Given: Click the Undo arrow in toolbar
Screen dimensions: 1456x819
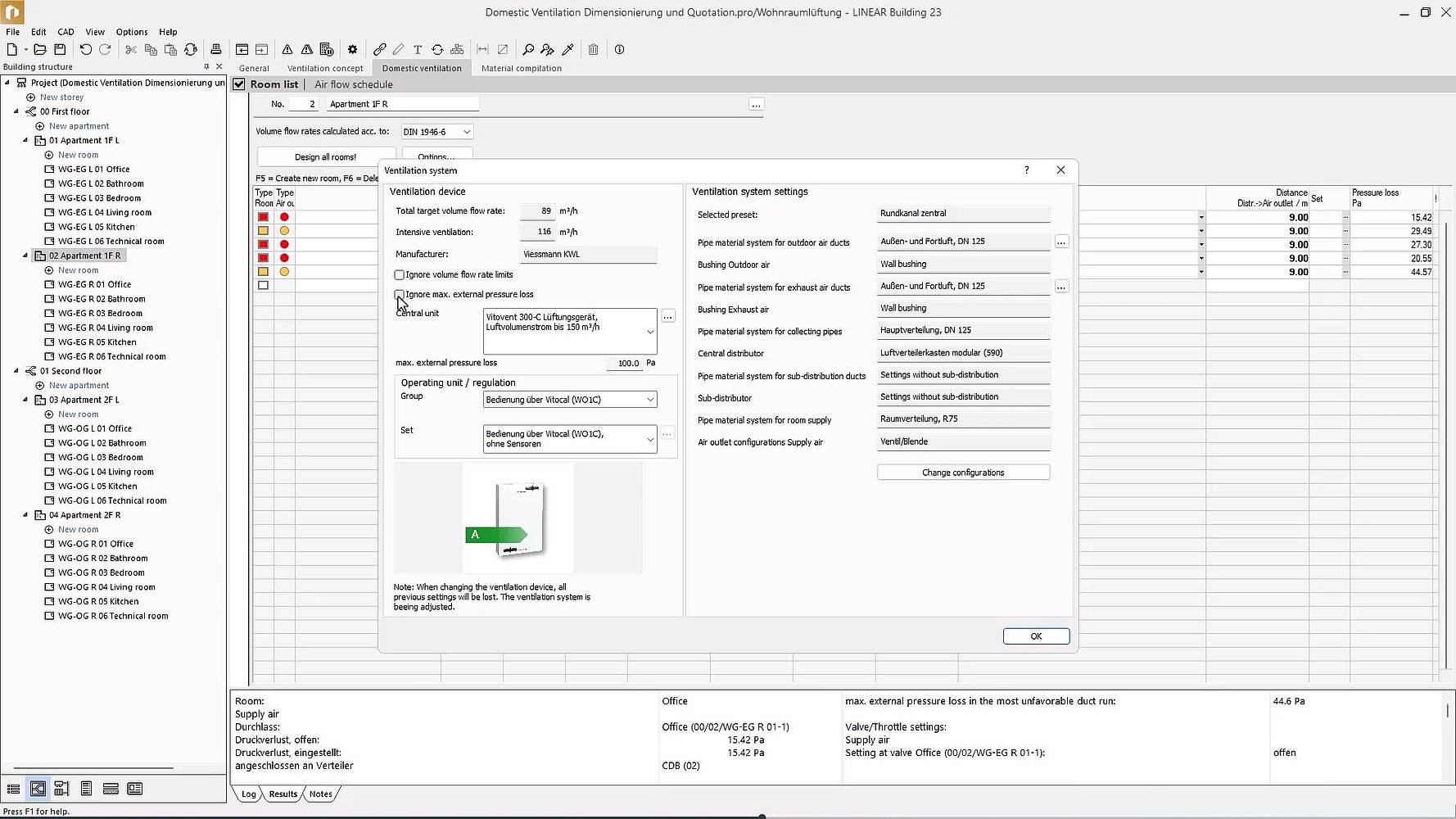Looking at the screenshot, I should click(x=85, y=50).
